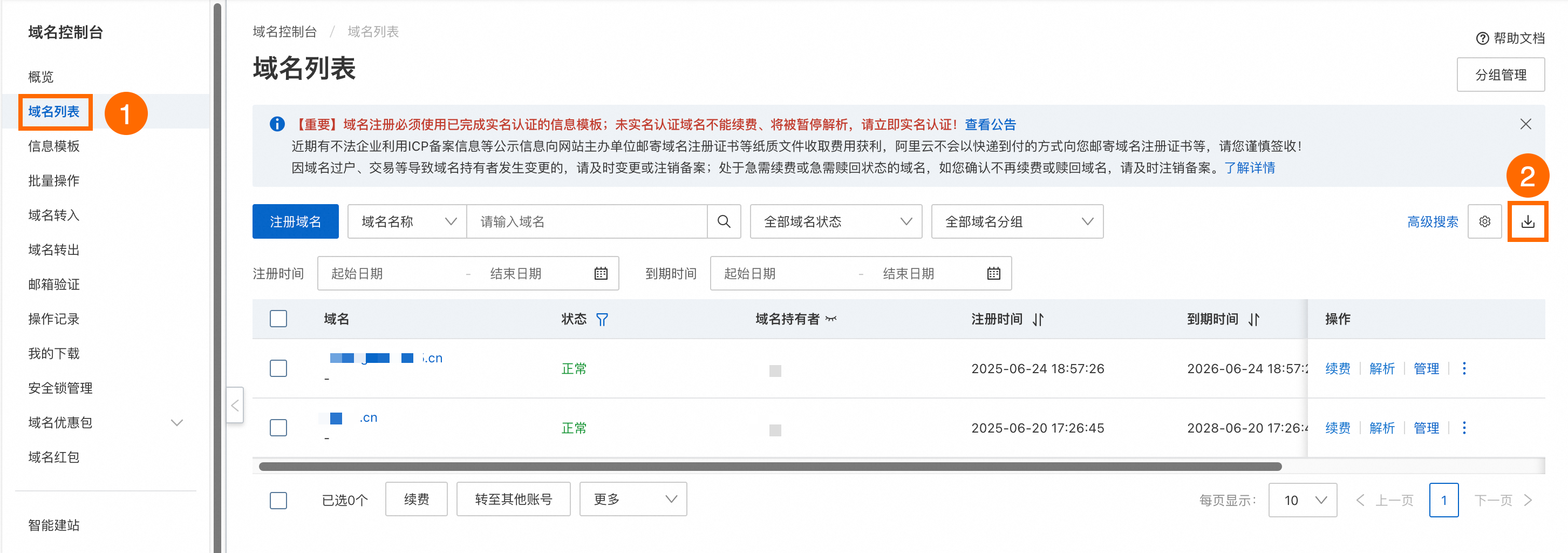
Task: Open 全部域名状态 dropdown
Action: [x=836, y=222]
